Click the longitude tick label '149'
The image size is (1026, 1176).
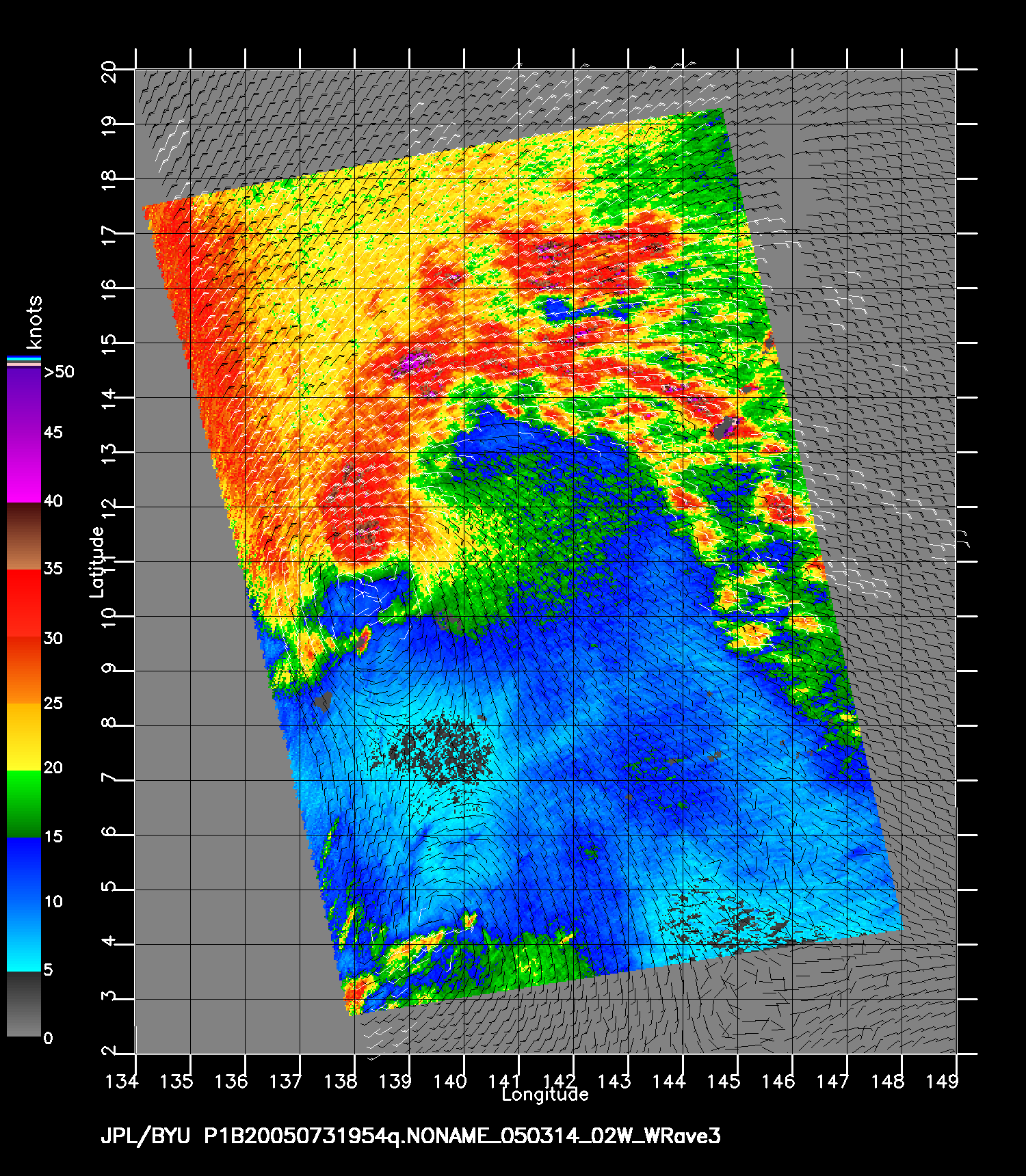943,1082
